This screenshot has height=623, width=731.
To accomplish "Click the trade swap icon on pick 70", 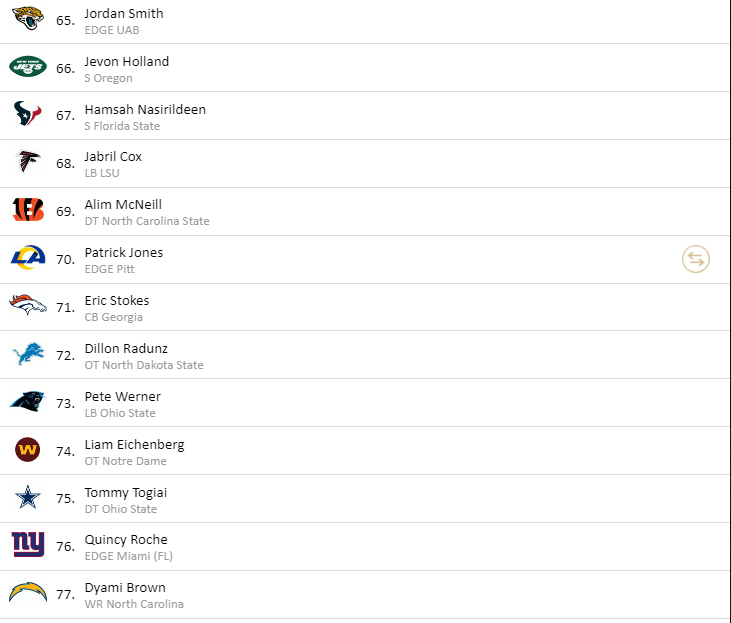I will [696, 259].
